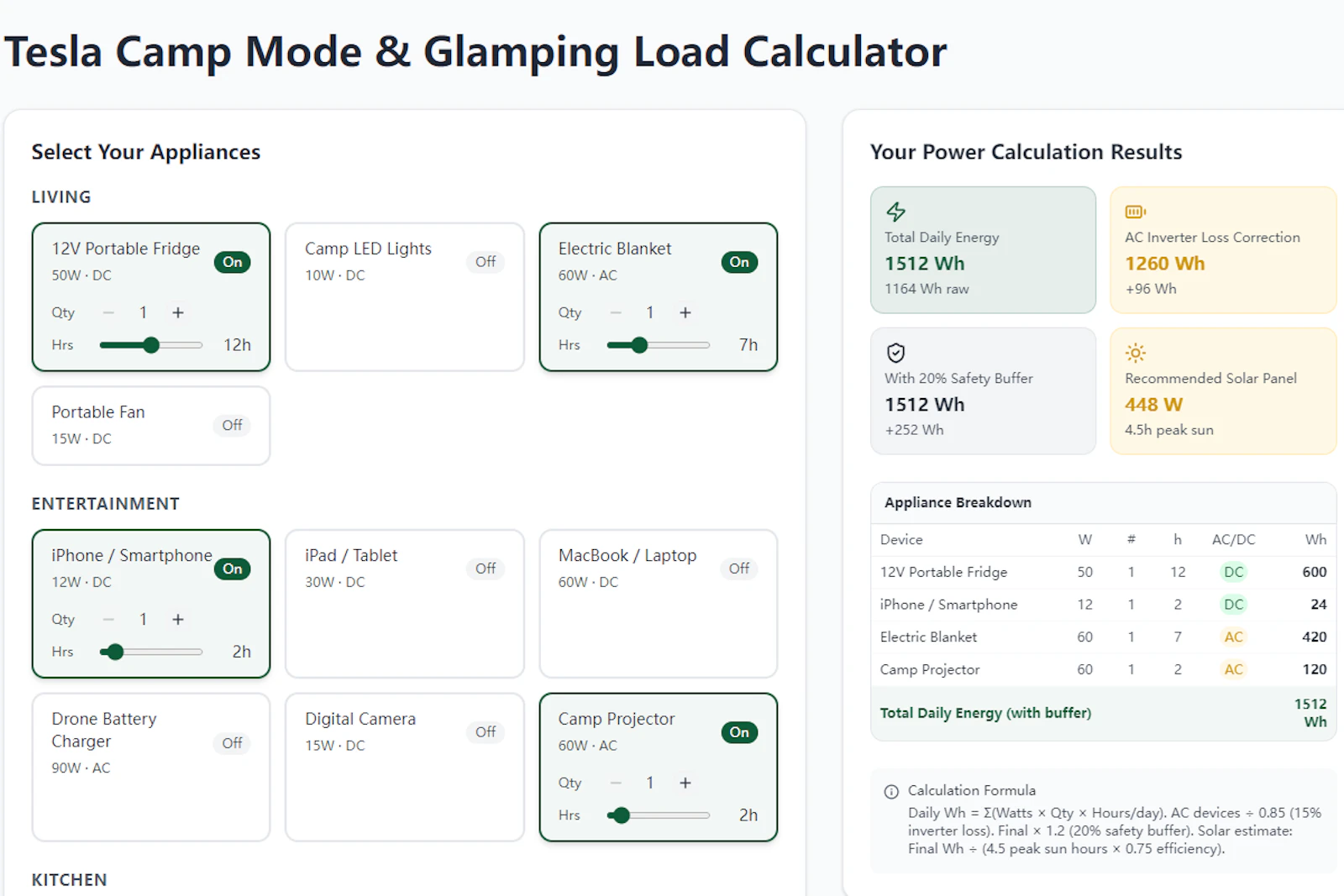The image size is (1344, 896).
Task: Decrease Electric Blanket quantity with minus
Action: (x=616, y=312)
